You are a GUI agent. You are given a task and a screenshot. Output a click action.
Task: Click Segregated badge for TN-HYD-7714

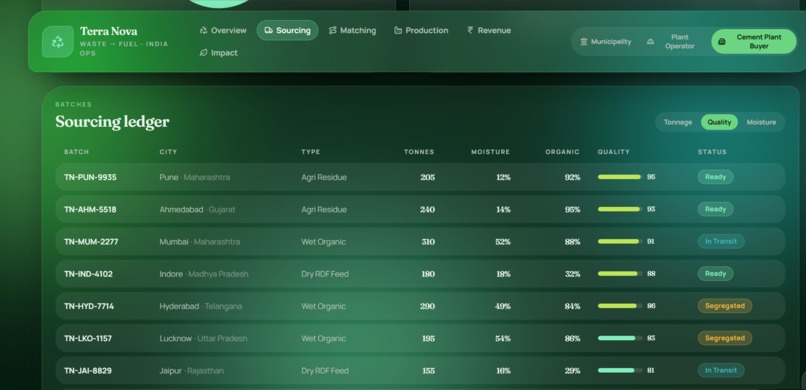tap(725, 306)
